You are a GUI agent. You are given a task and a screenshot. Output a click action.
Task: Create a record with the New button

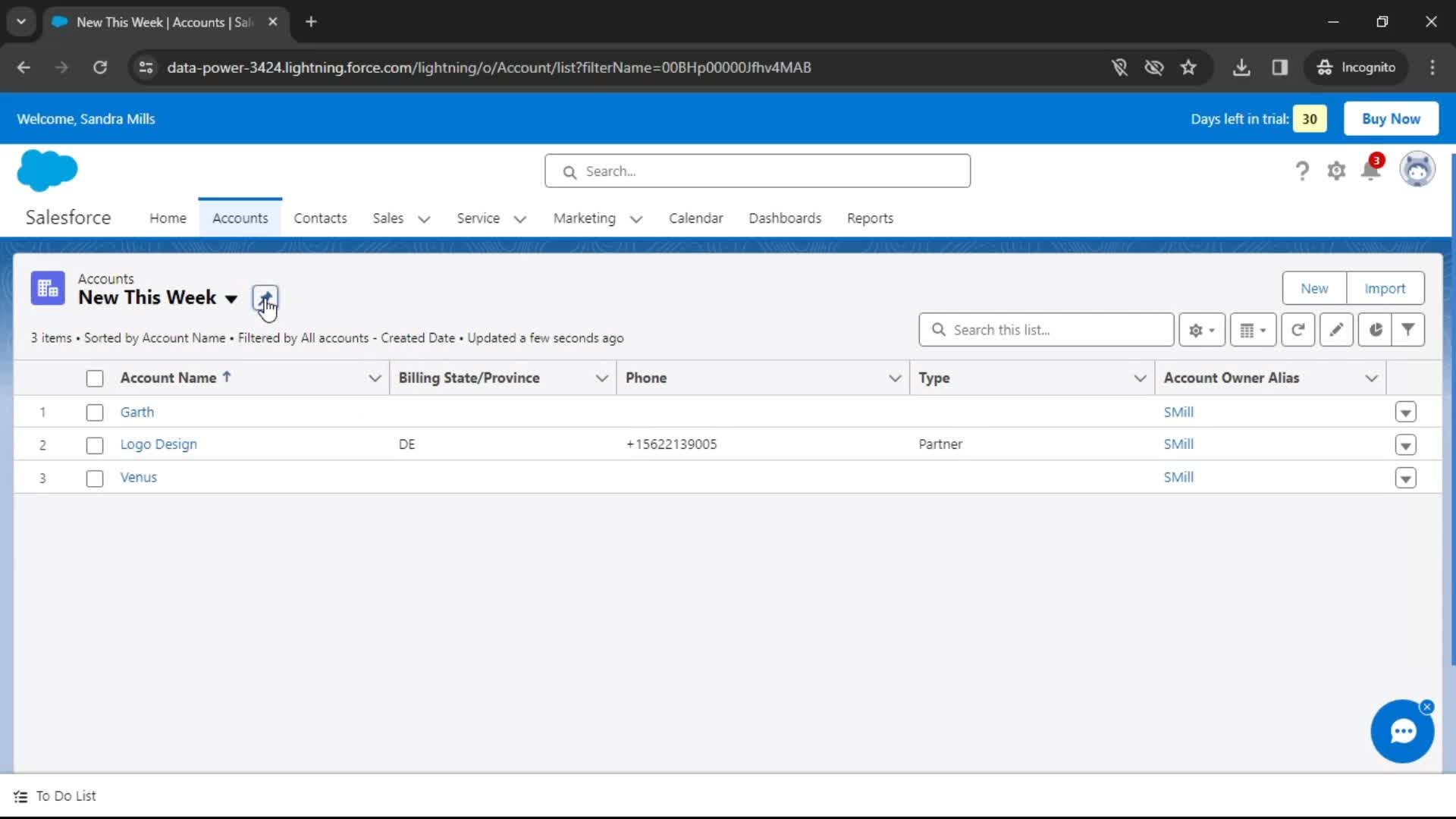pos(1313,289)
